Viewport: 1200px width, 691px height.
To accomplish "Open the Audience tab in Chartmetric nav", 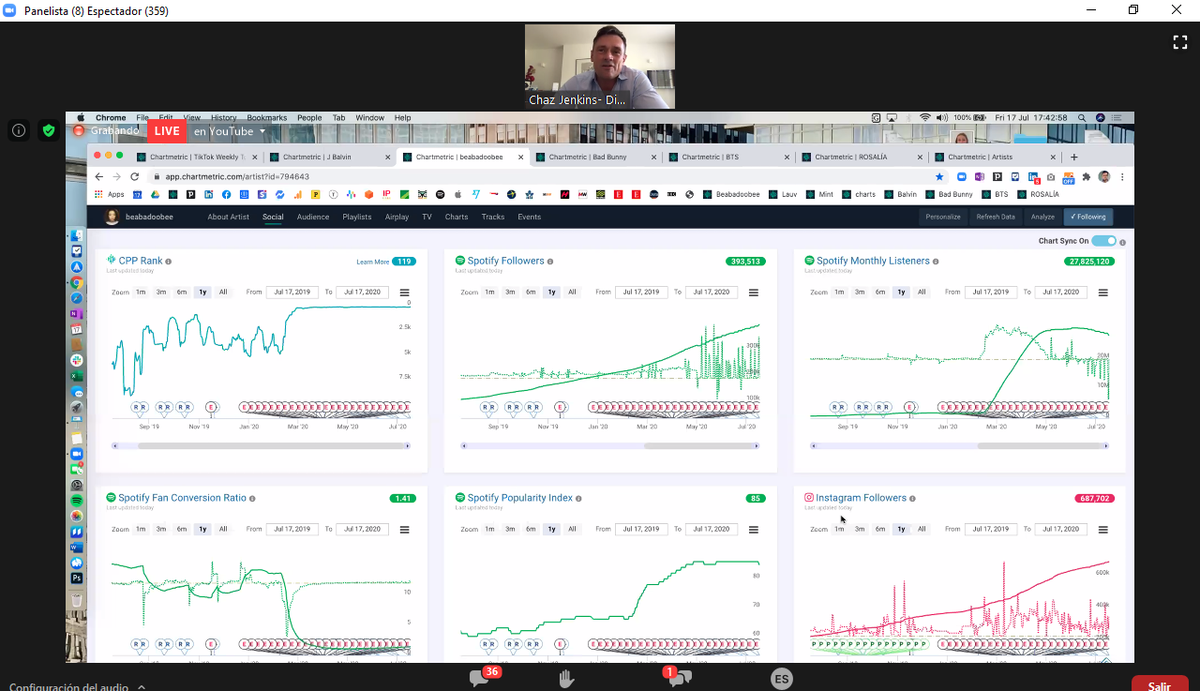I will (313, 217).
